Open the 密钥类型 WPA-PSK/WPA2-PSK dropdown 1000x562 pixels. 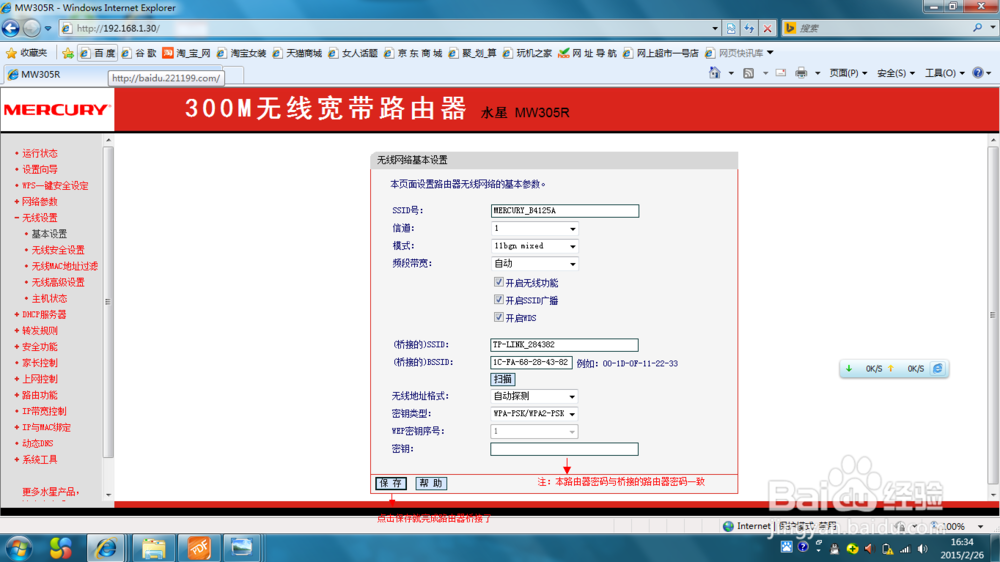point(534,414)
